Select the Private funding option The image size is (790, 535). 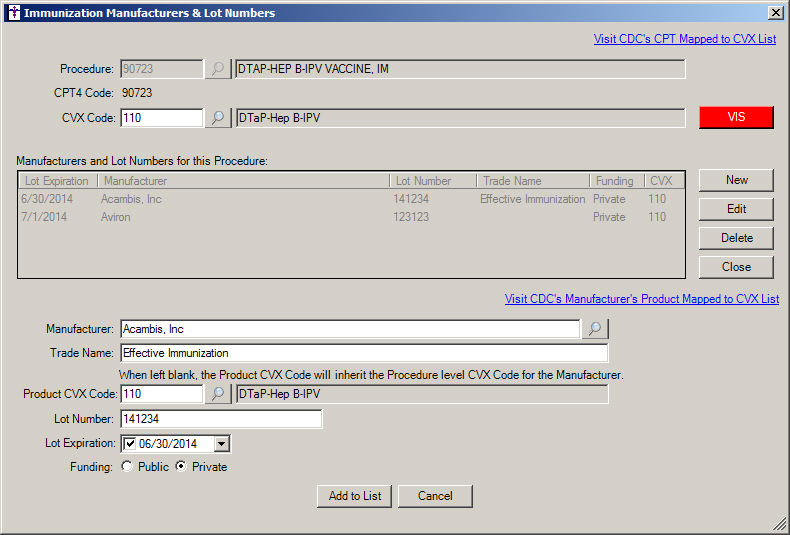[181, 467]
